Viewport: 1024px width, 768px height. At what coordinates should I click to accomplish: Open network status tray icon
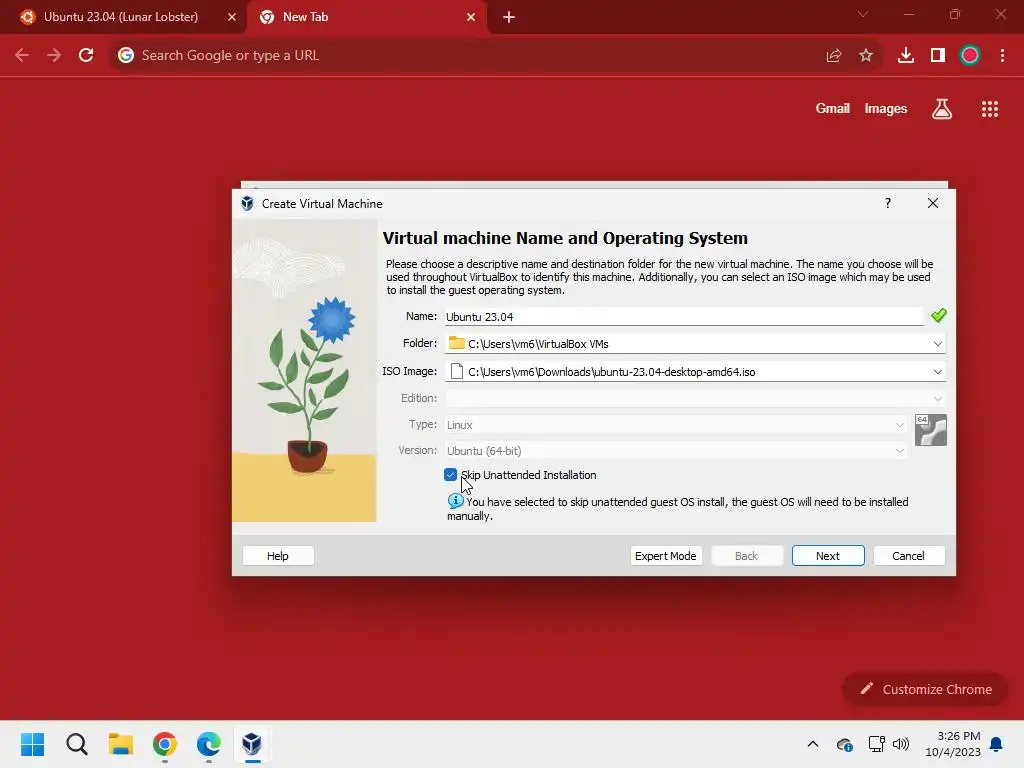pos(876,744)
